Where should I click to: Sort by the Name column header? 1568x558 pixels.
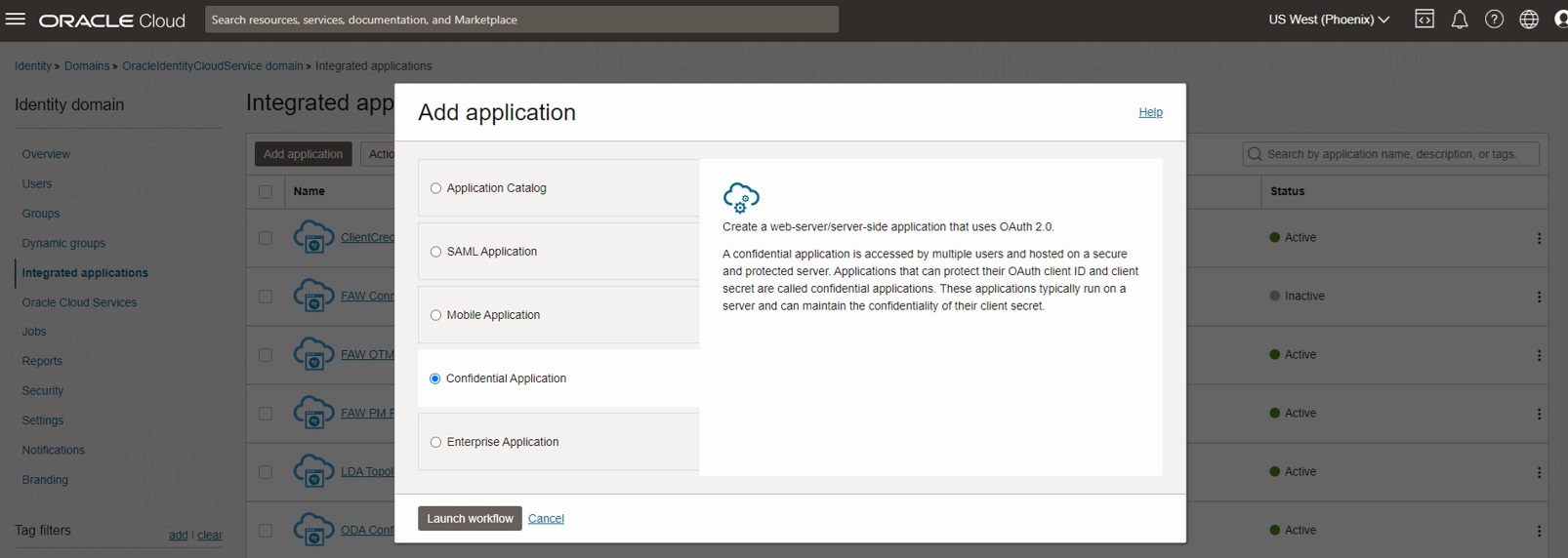pyautogui.click(x=309, y=191)
